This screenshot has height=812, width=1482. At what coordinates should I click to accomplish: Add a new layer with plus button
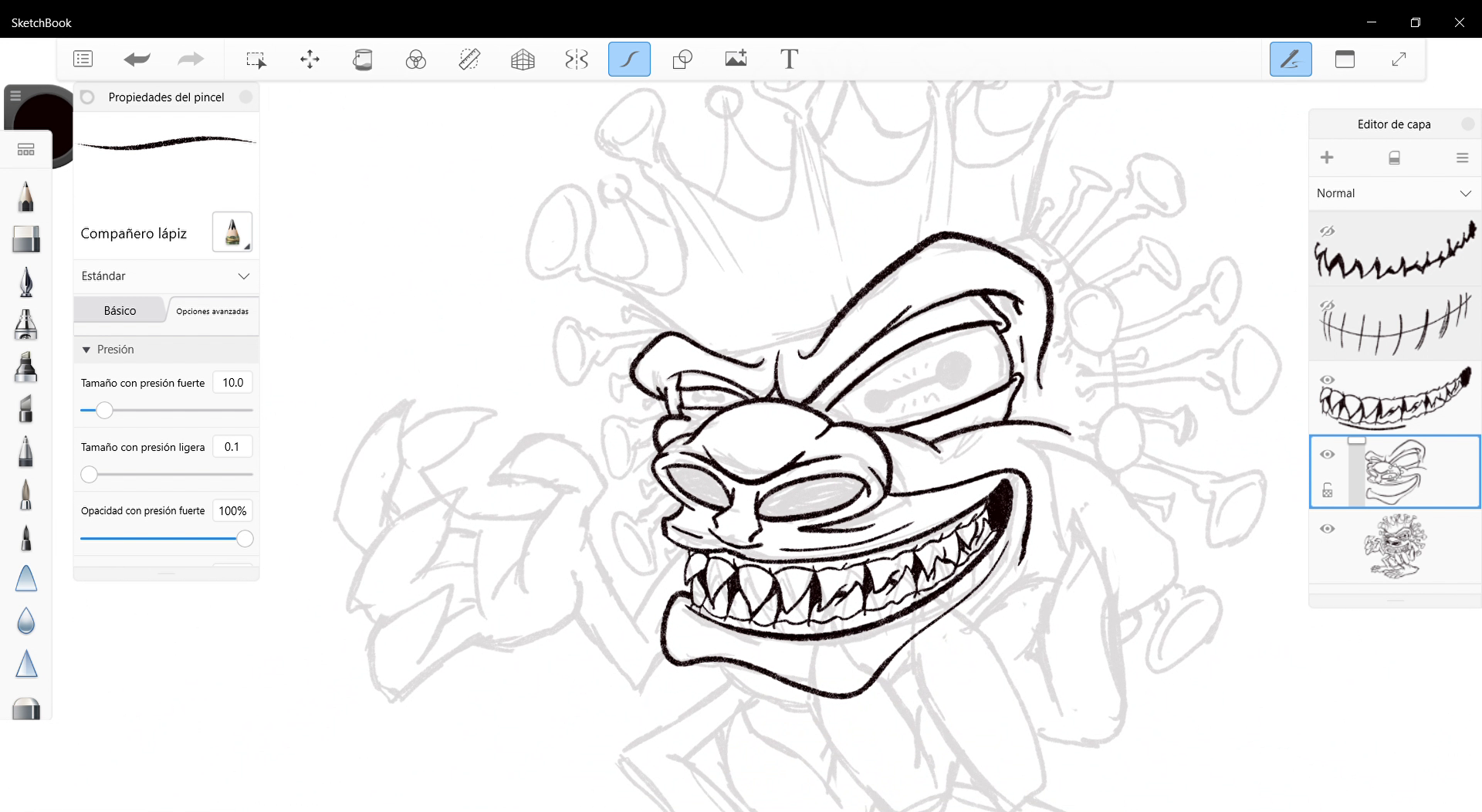click(x=1327, y=158)
